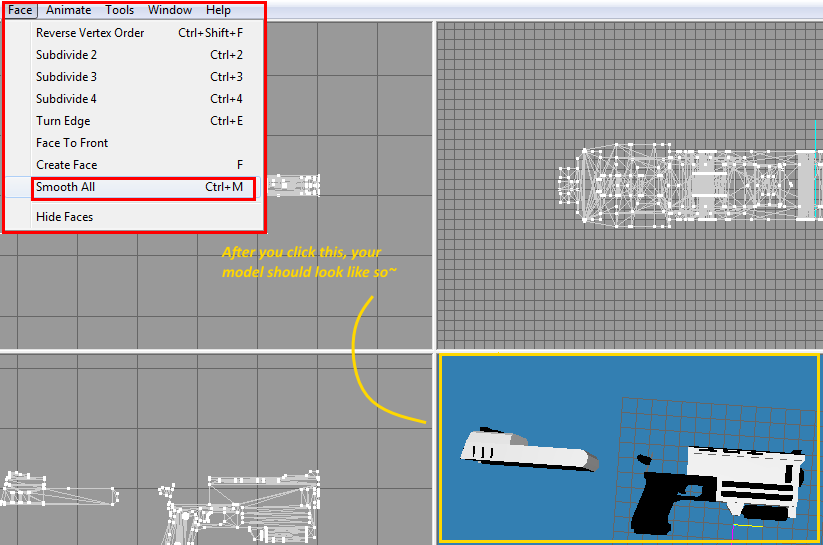Open the Animate menu
Image resolution: width=823 pixels, height=545 pixels.
[68, 10]
